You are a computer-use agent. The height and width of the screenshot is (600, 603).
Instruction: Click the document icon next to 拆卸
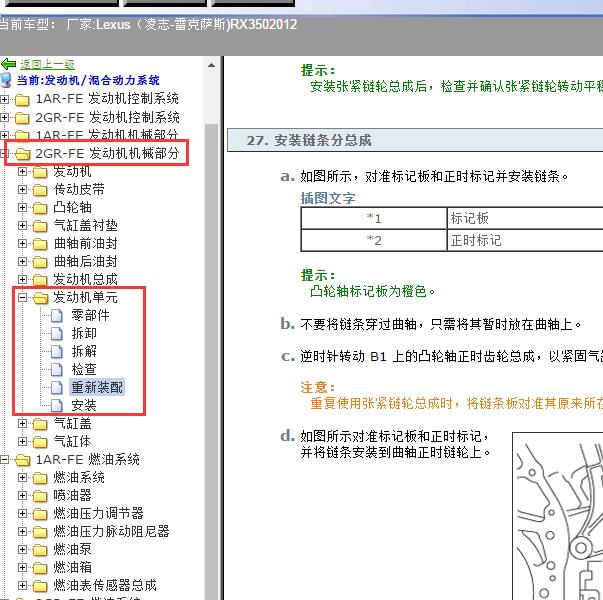pyautogui.click(x=57, y=333)
